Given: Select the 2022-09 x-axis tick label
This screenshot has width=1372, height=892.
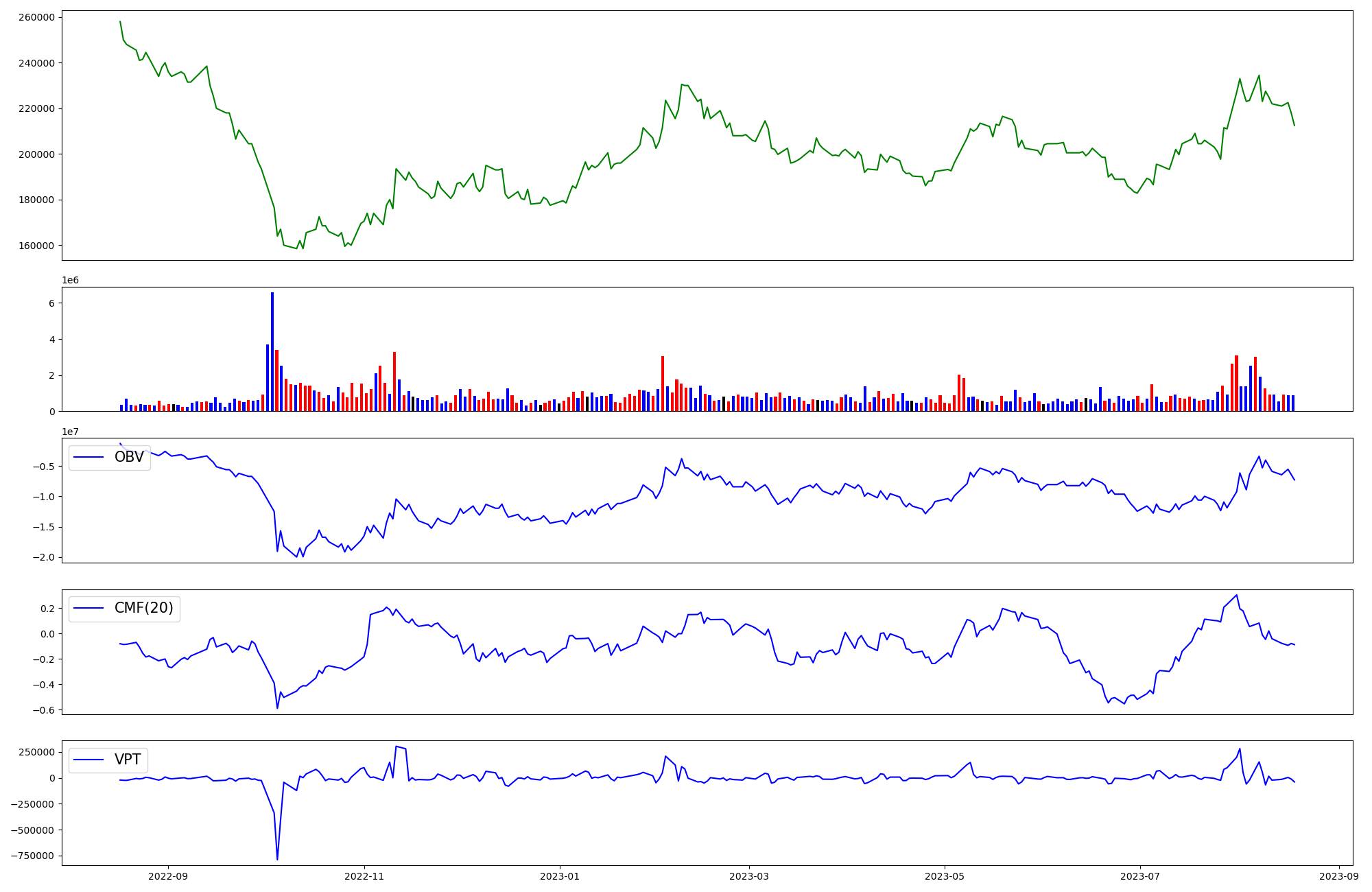Looking at the screenshot, I should pos(168,876).
